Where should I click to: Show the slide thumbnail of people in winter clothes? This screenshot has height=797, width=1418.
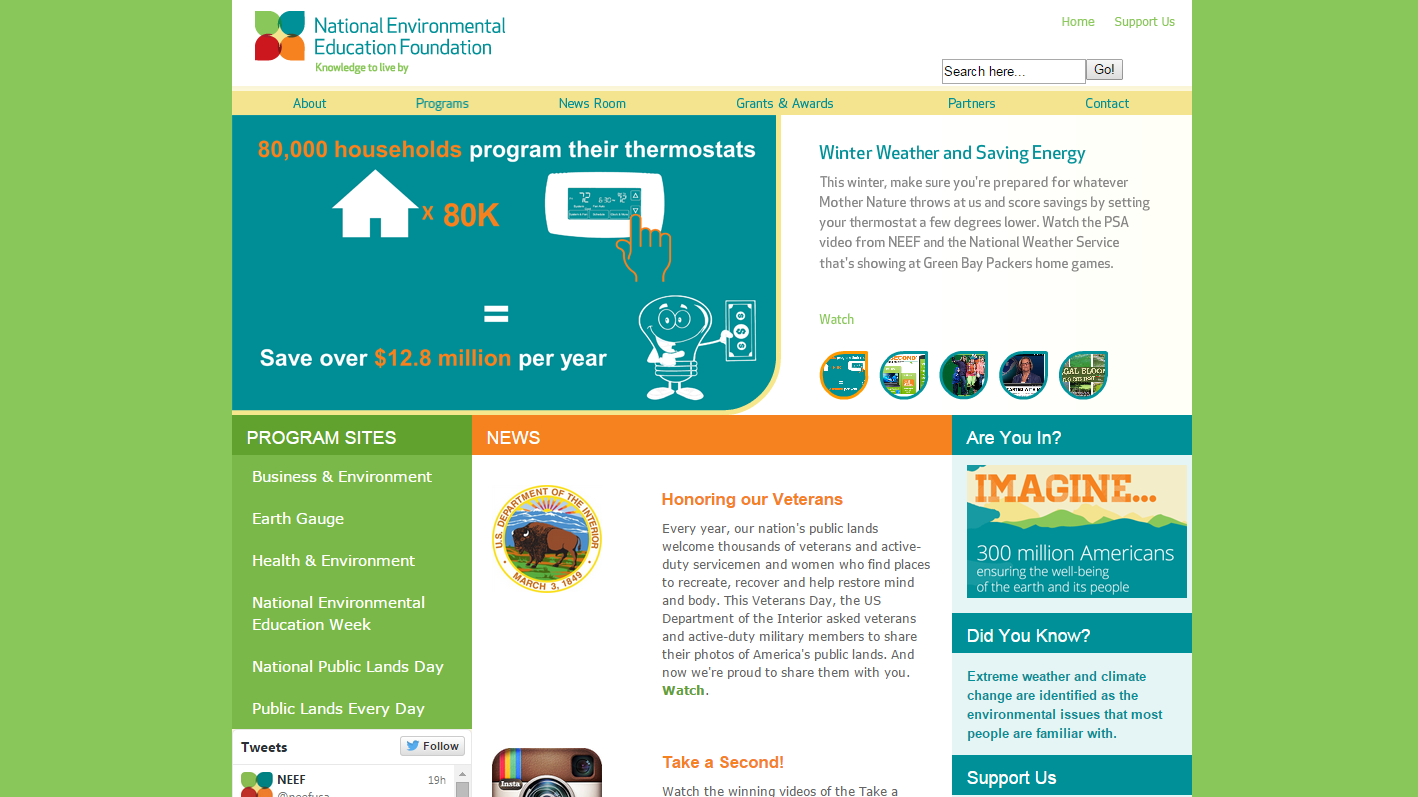(963, 375)
